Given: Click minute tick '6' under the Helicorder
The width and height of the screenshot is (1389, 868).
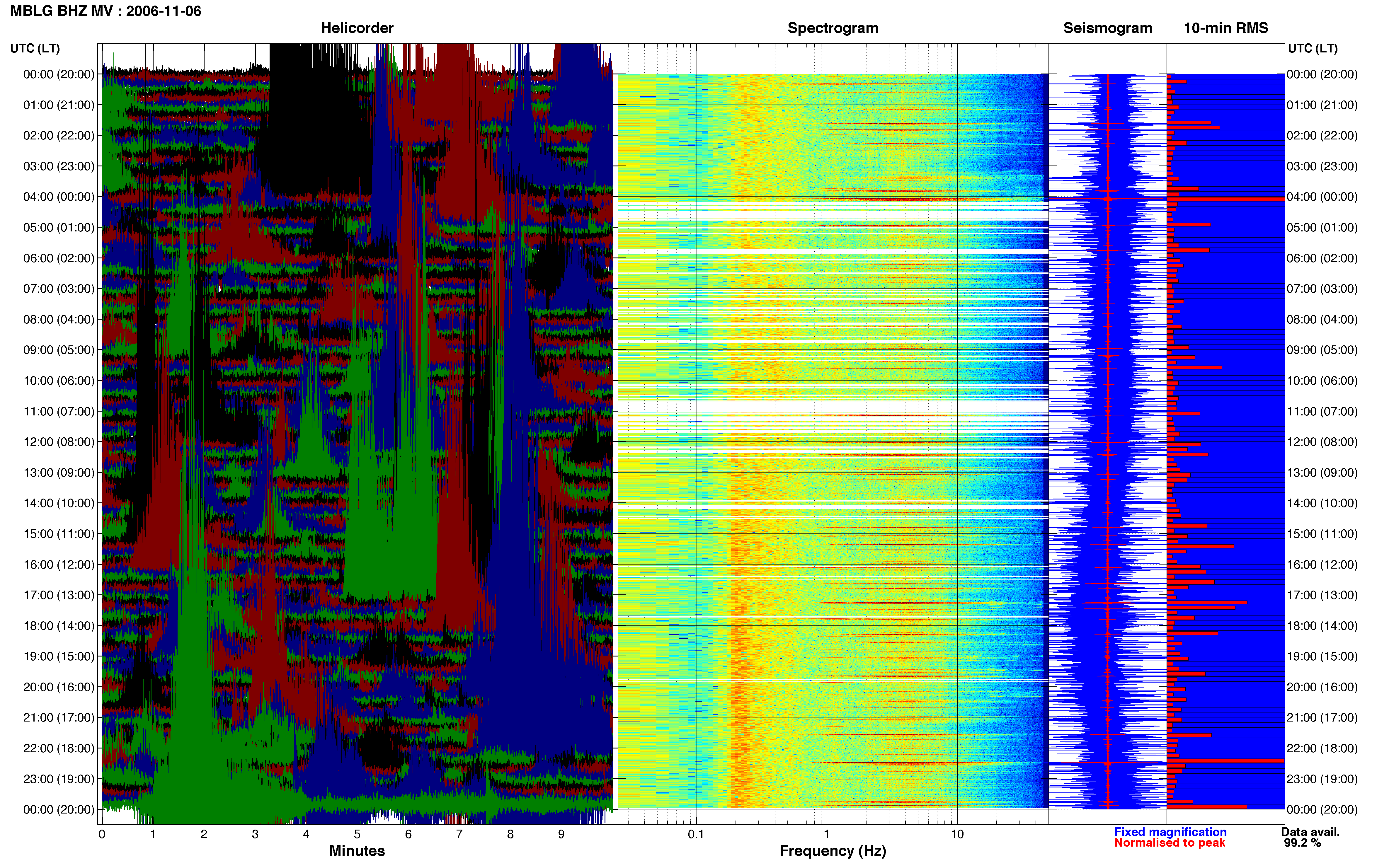Looking at the screenshot, I should click(x=408, y=834).
